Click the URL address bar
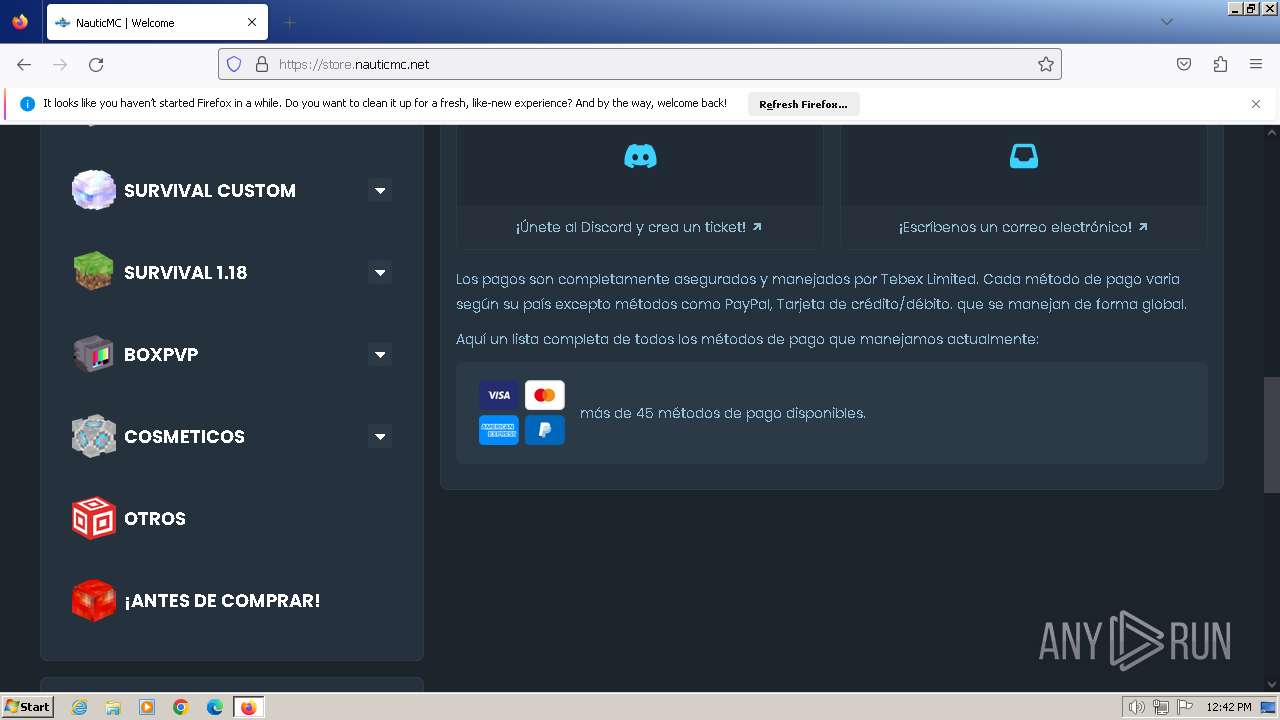 pos(640,64)
